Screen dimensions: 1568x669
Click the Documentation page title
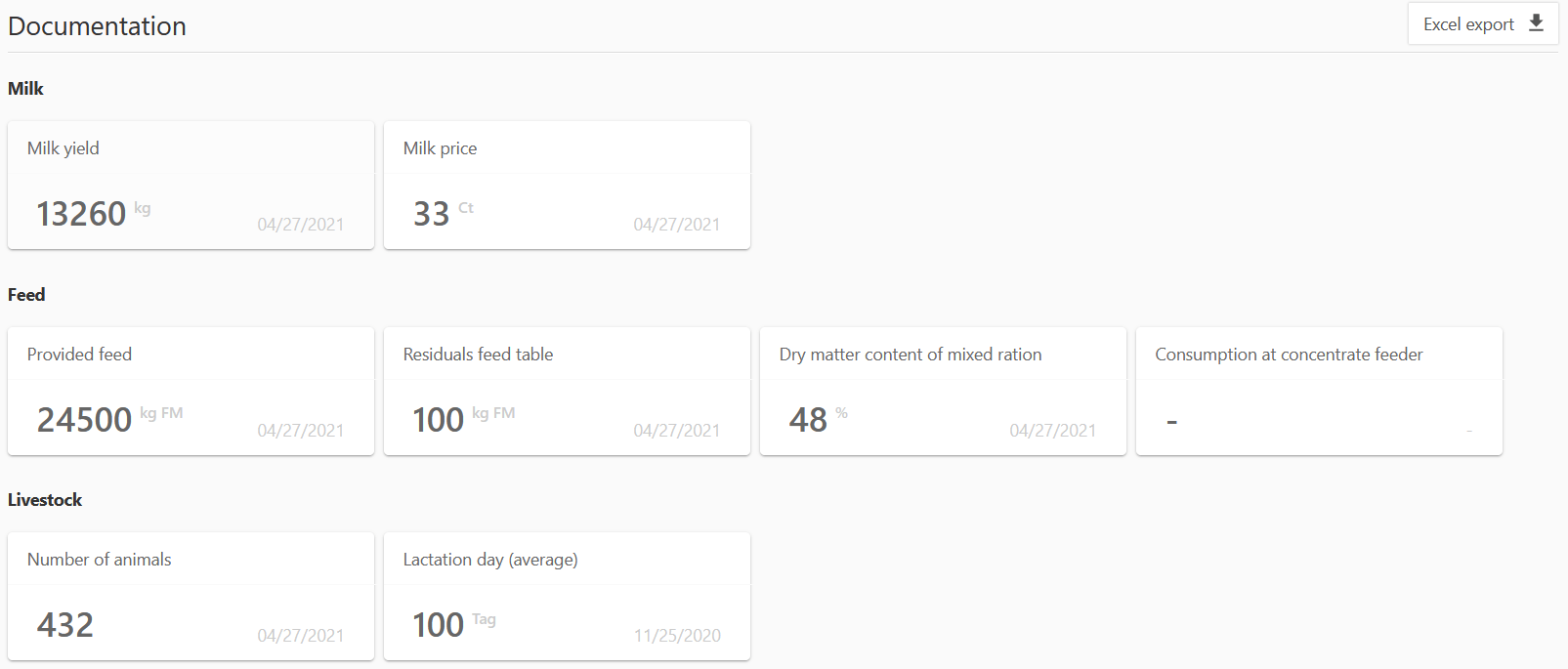tap(97, 26)
